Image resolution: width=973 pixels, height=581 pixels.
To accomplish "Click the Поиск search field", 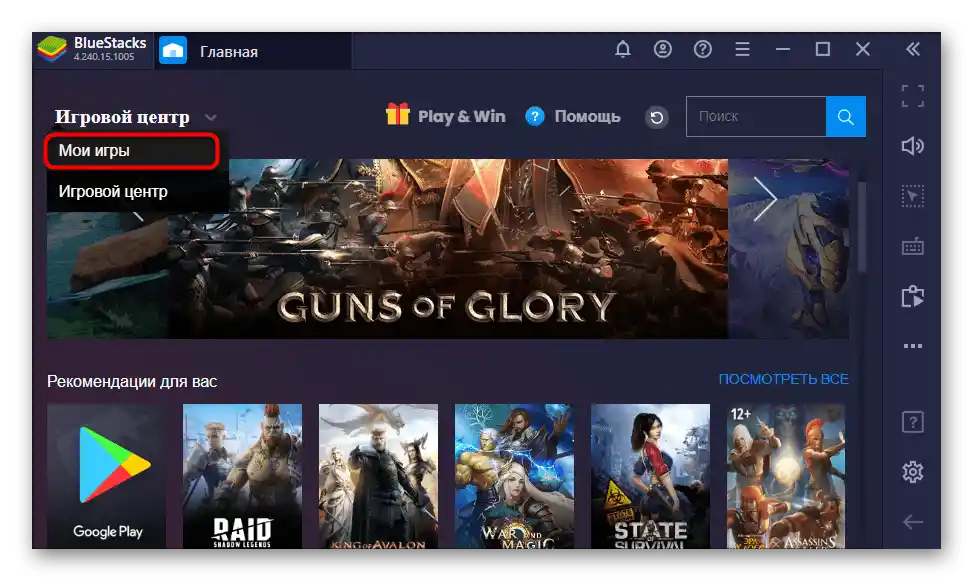I will [756, 117].
